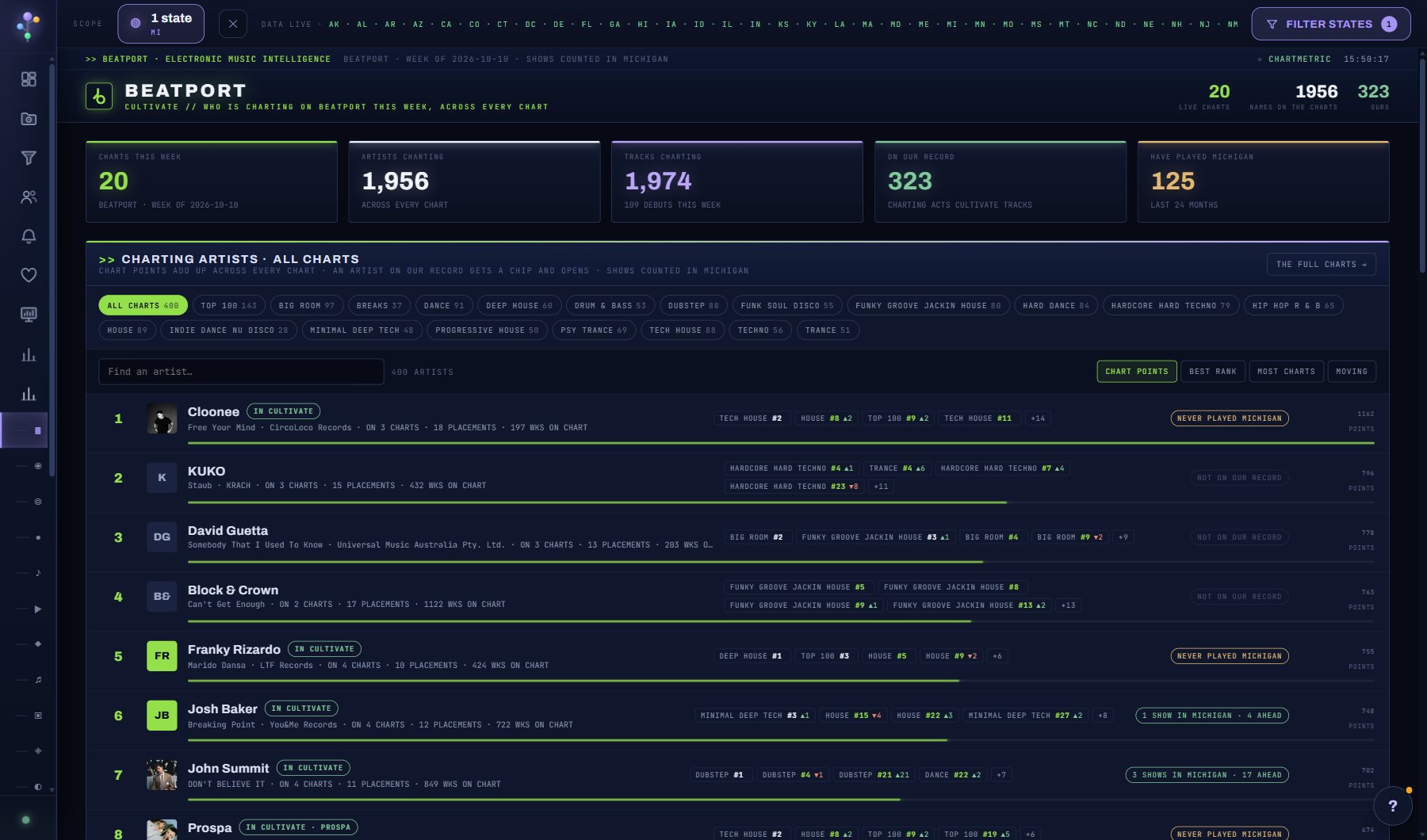
Task: Open the heart favorites sidebar icon
Action: click(29, 275)
